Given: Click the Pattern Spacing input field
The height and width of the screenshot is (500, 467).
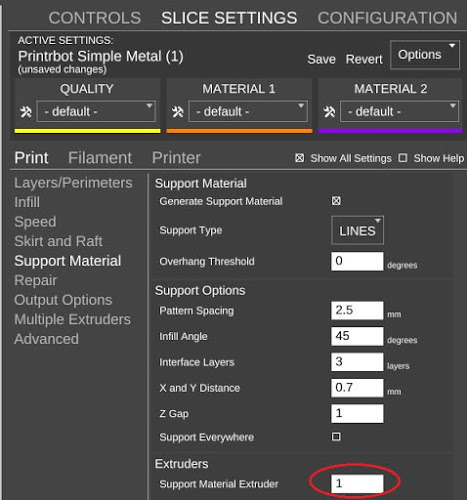Looking at the screenshot, I should point(357,310).
